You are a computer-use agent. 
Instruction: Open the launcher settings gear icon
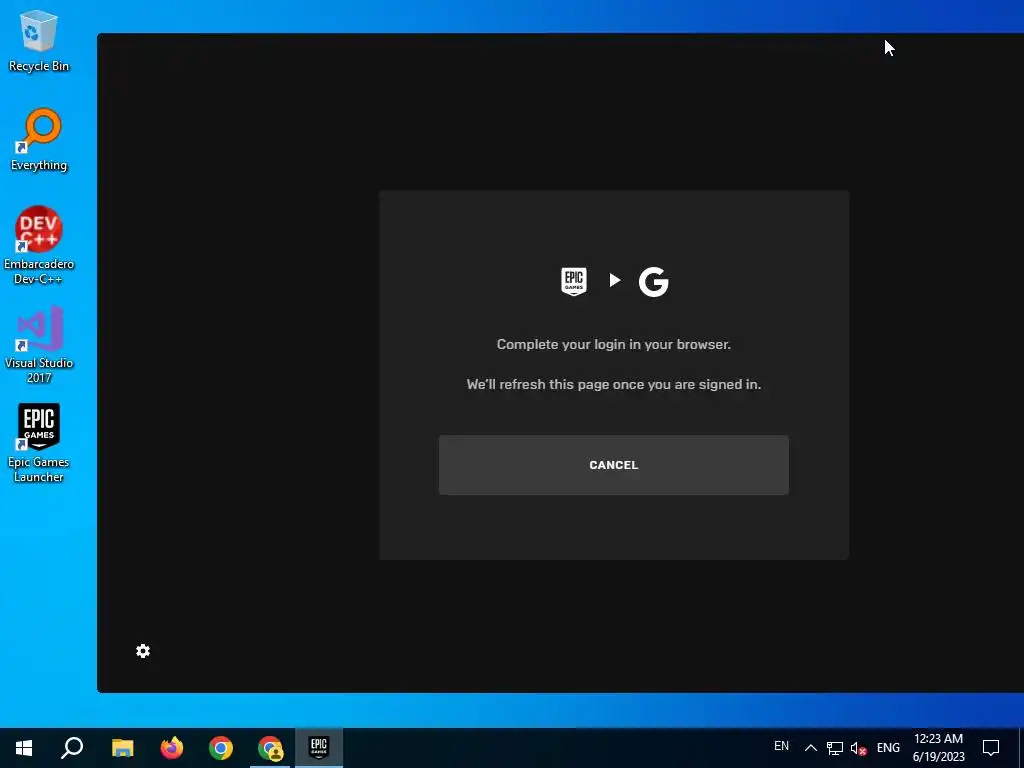[143, 651]
